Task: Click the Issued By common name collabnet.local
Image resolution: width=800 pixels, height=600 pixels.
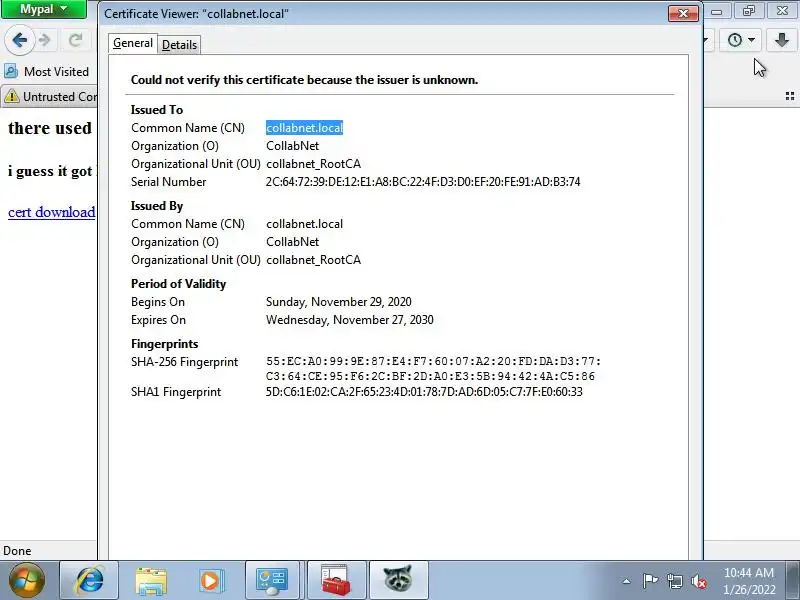Action: pos(304,223)
